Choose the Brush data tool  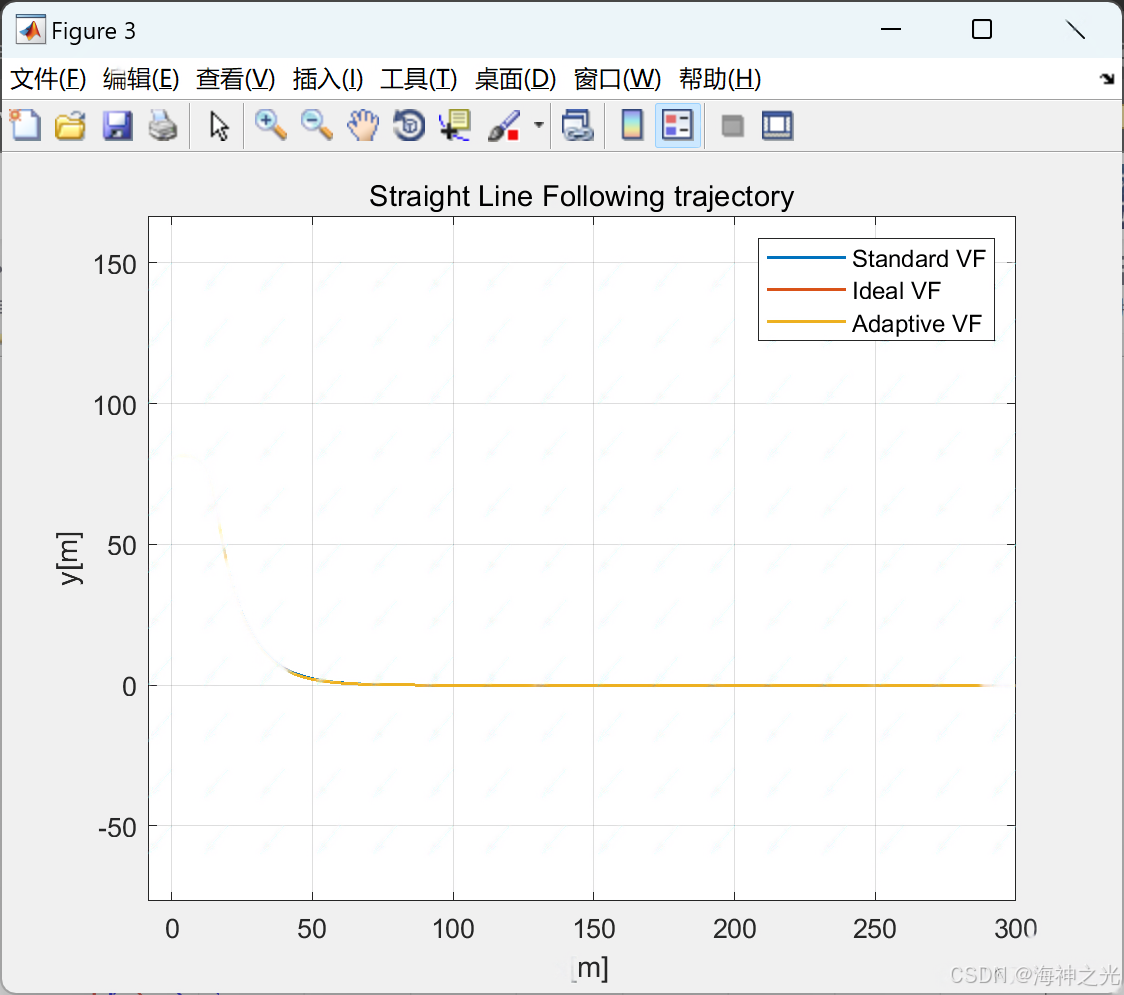tap(504, 125)
